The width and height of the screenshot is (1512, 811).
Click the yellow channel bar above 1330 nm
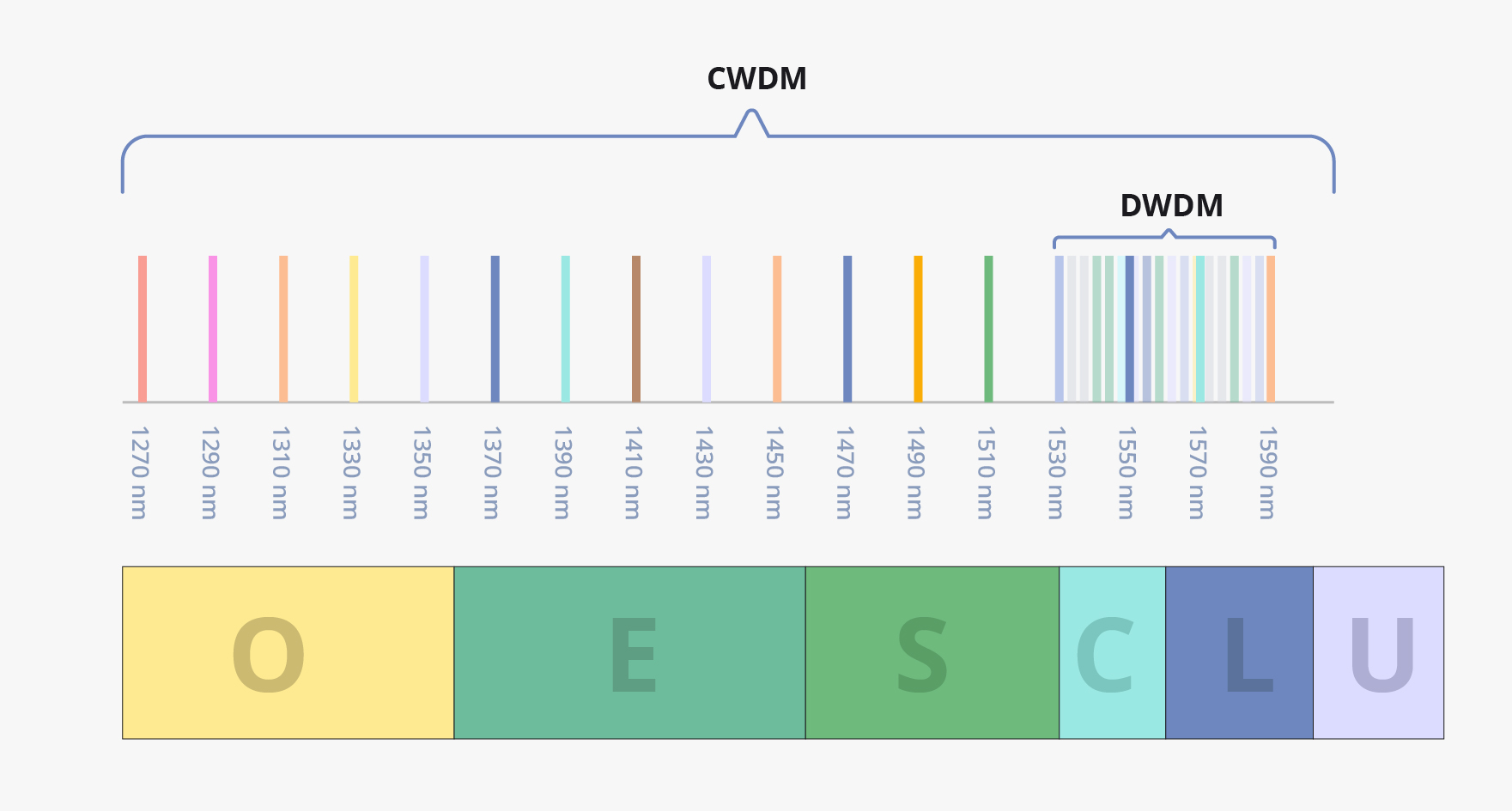pos(354,329)
